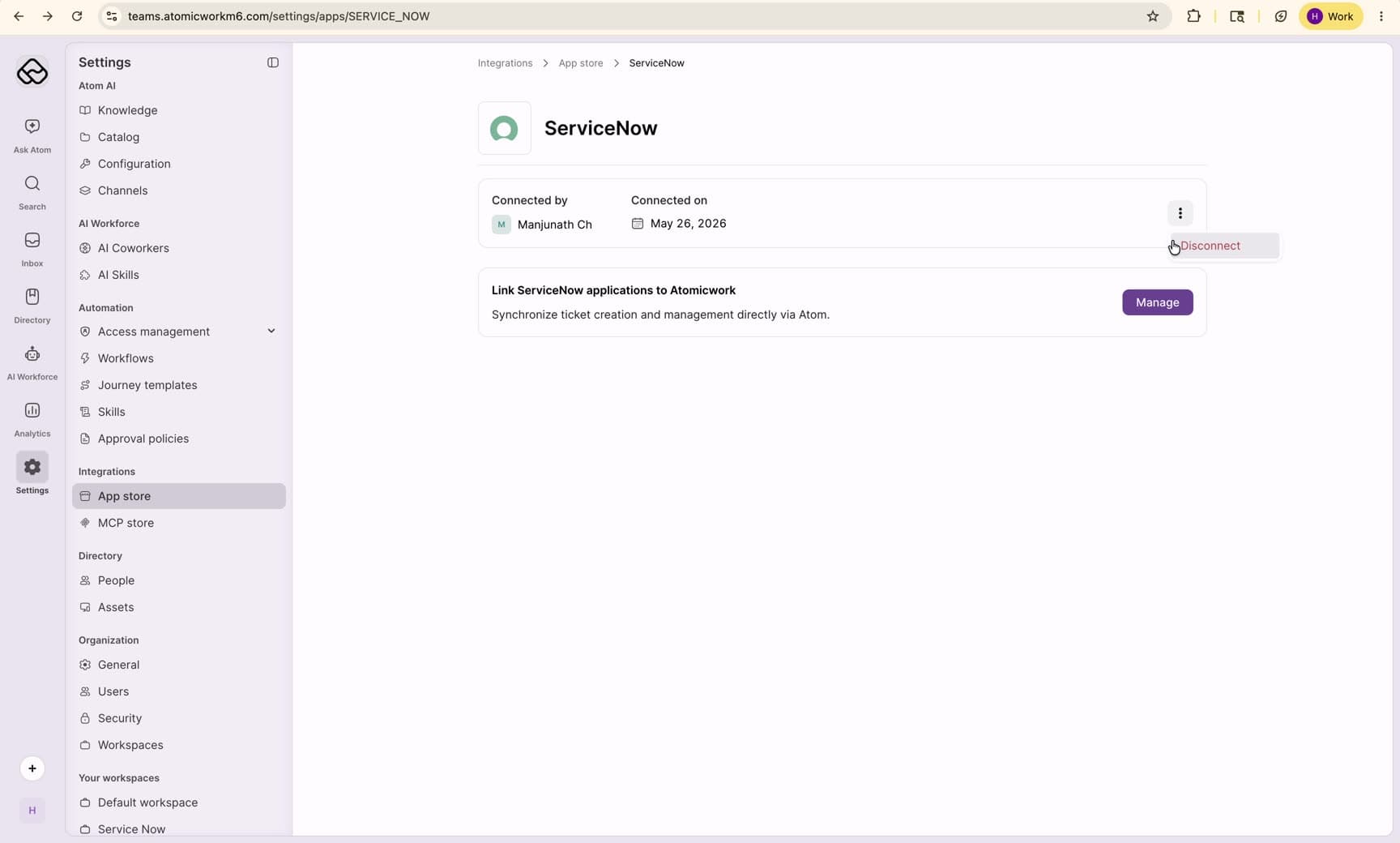The height and width of the screenshot is (843, 1400).
Task: Click the calendar icon beside May 26, 2026
Action: (638, 224)
